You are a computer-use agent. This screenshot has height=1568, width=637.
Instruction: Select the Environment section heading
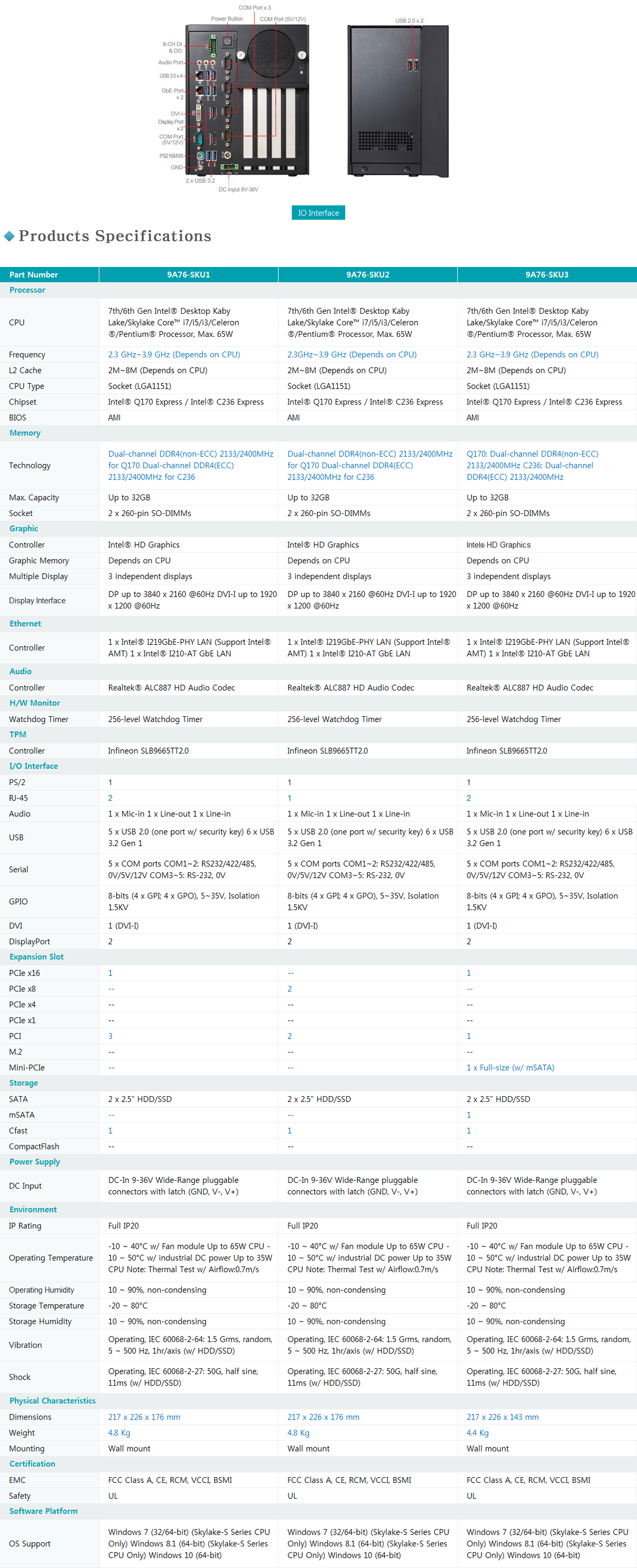click(x=33, y=1210)
